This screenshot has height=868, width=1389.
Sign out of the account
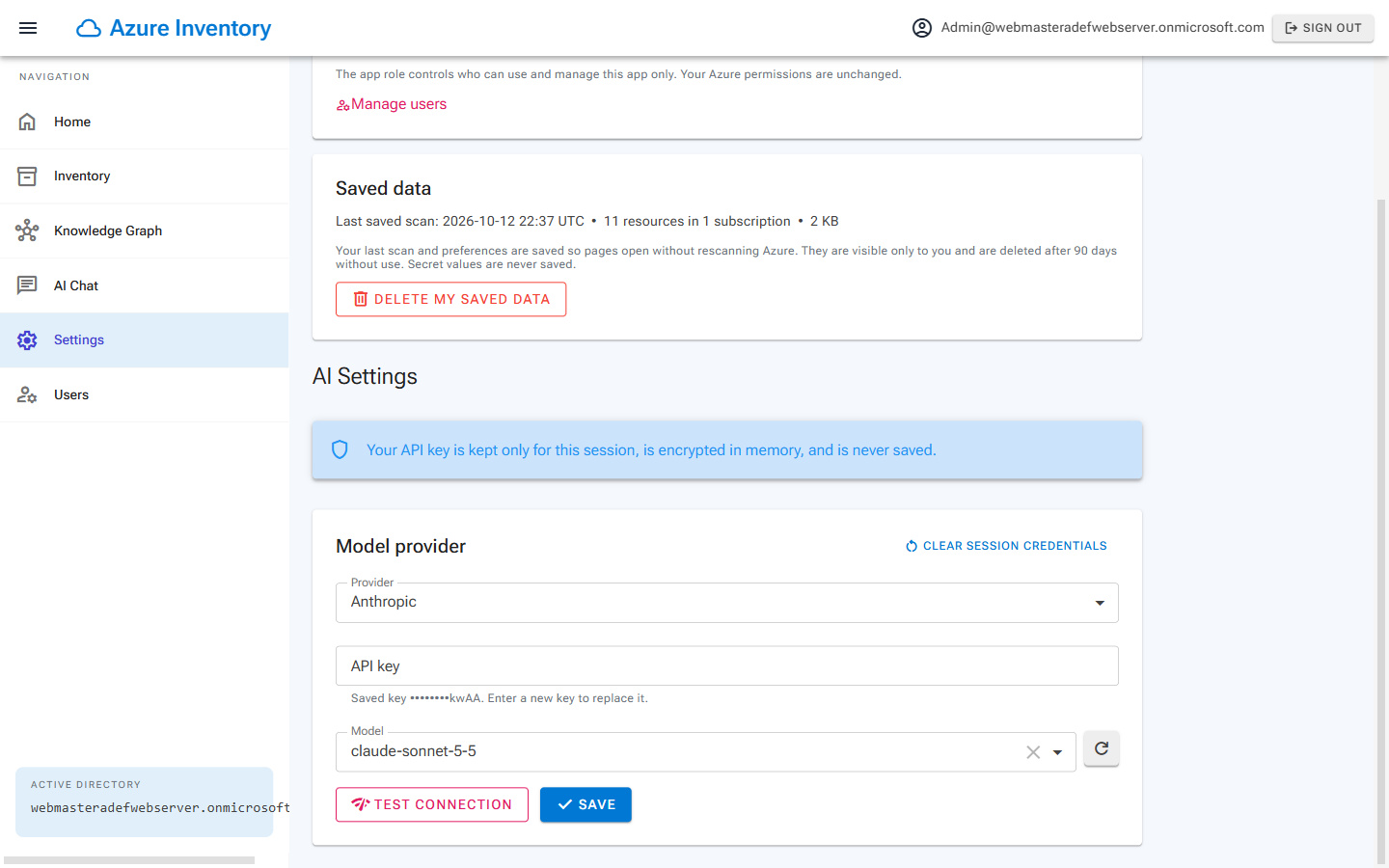point(1322,28)
